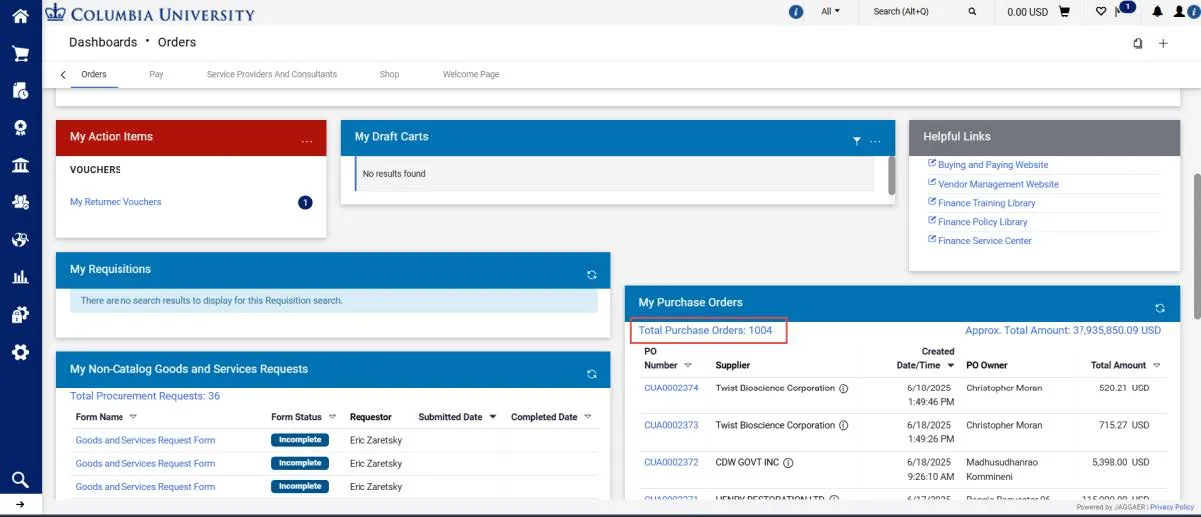Open My Action Items ellipsis menu

click(307, 140)
